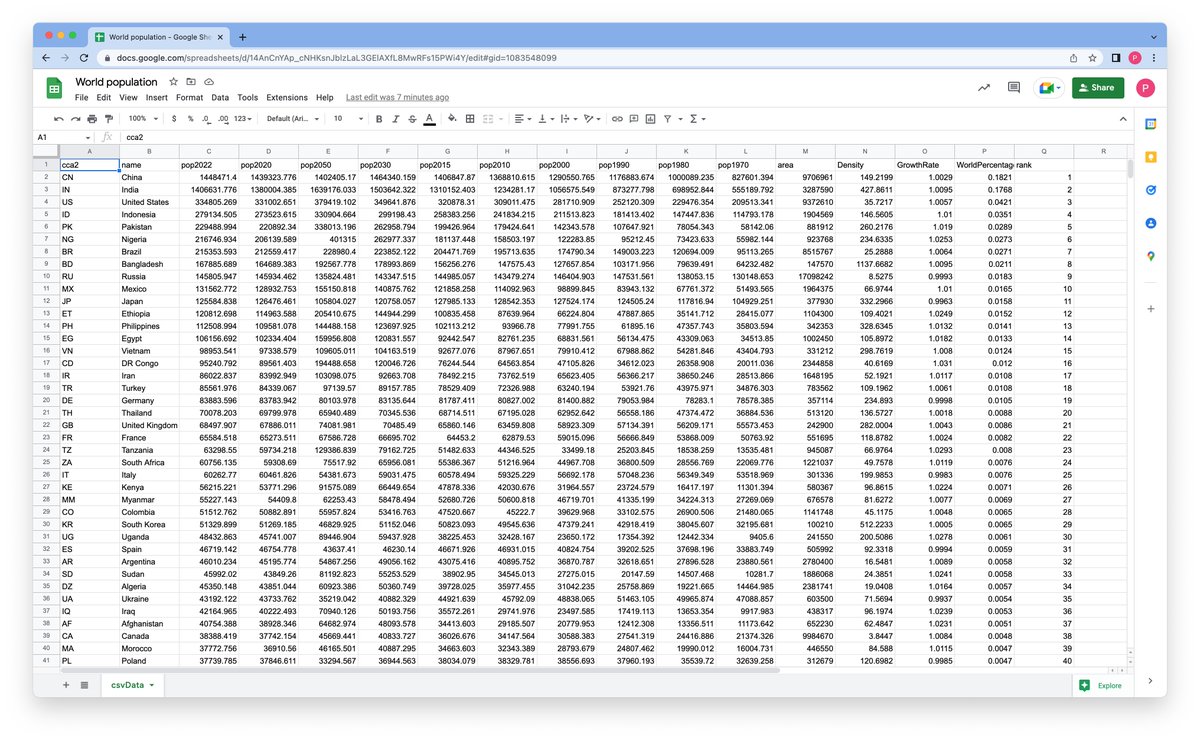The height and width of the screenshot is (741, 1200).
Task: Open the fill color picker
Action: [x=452, y=118]
